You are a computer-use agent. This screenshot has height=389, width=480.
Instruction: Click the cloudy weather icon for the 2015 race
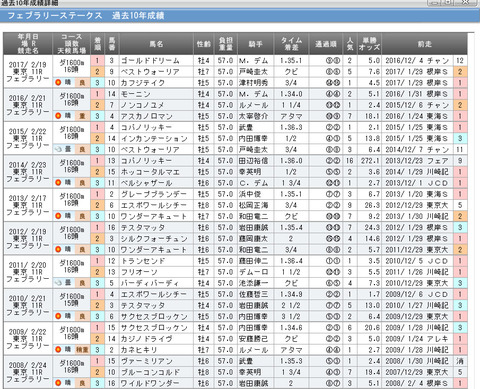coord(58,149)
